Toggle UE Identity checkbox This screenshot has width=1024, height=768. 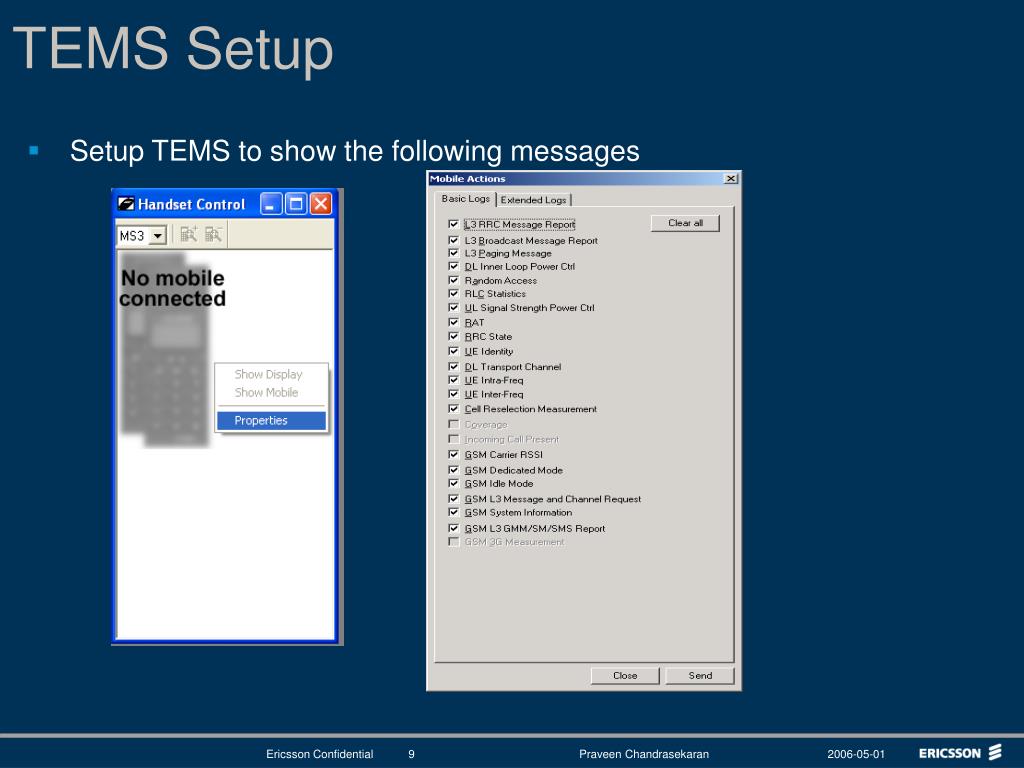(453, 351)
